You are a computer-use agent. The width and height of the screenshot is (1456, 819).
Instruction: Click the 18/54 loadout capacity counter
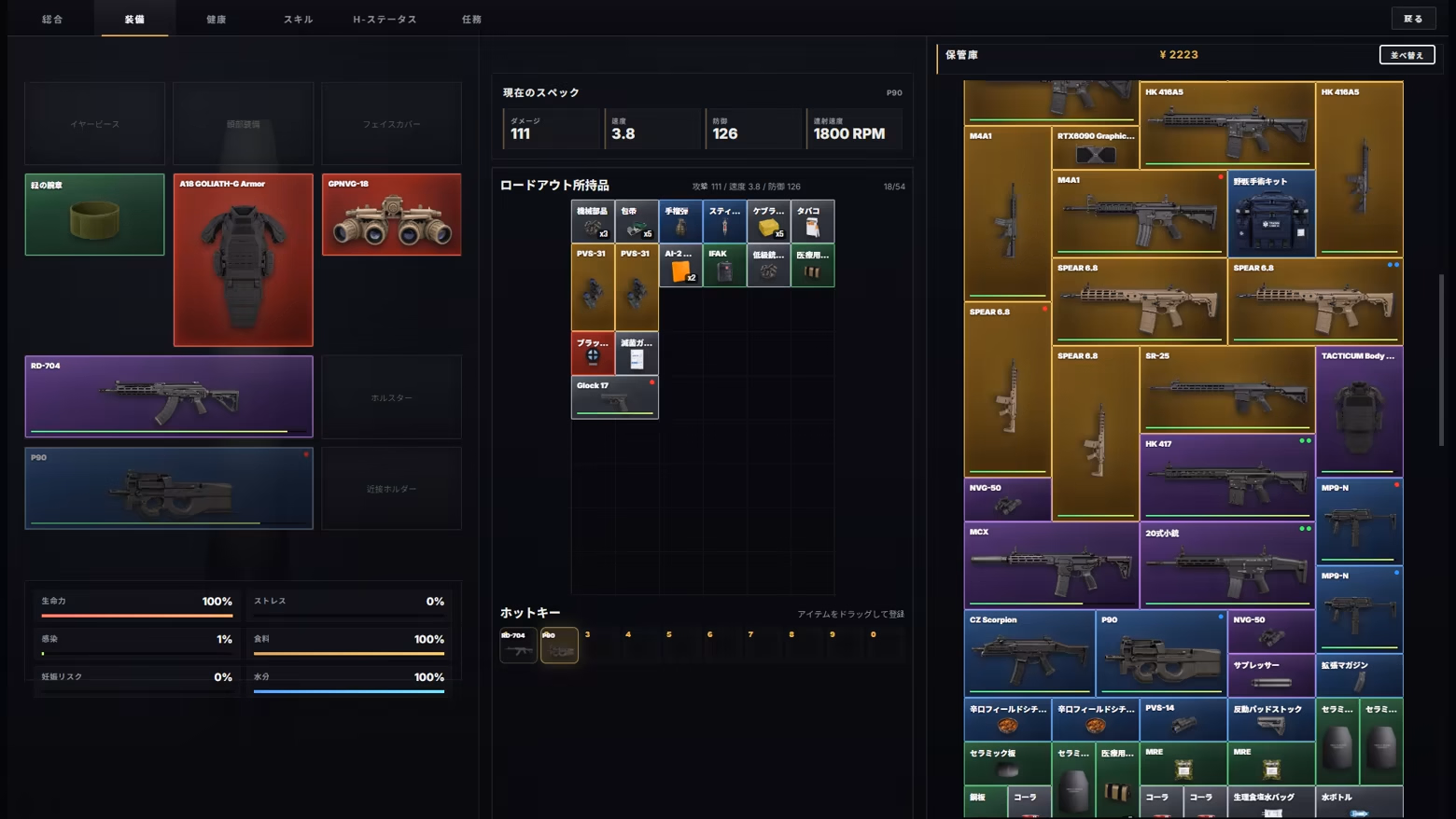pos(894,187)
